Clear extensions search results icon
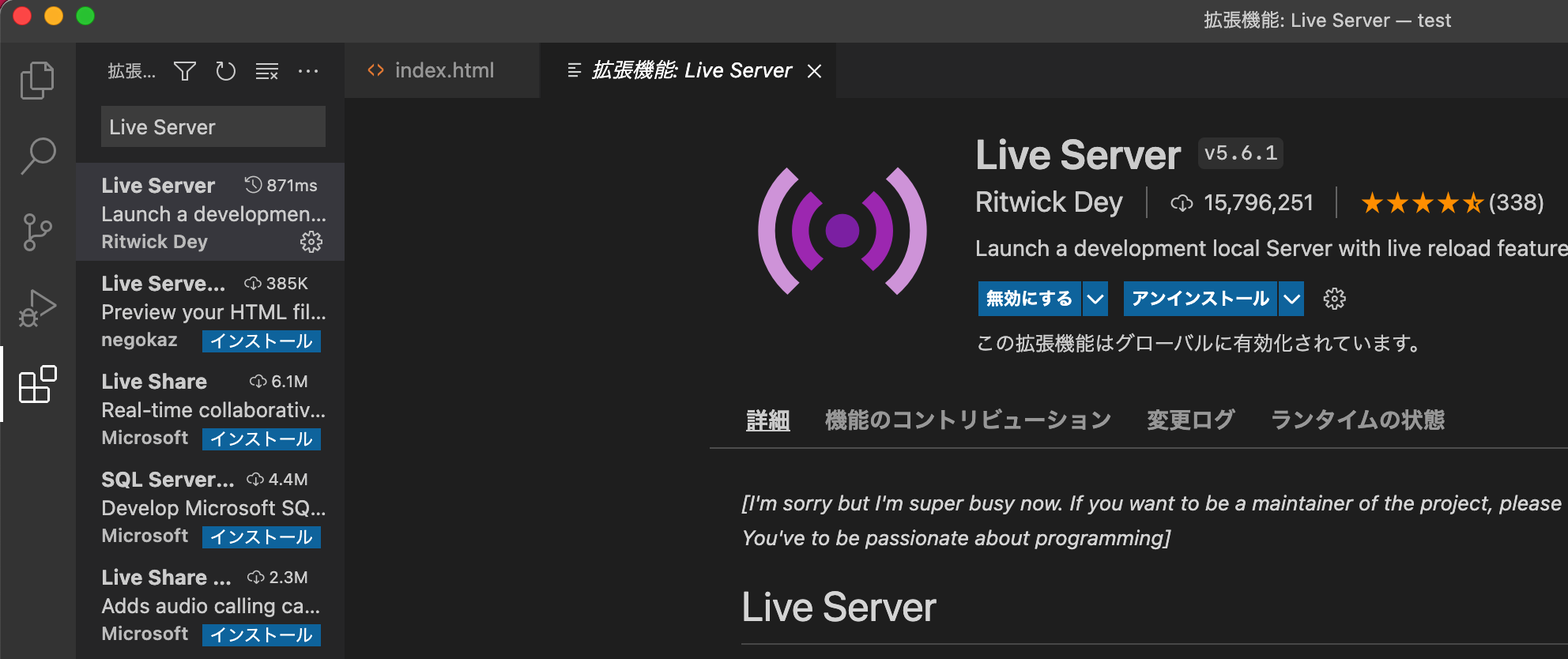This screenshot has width=1568, height=659. click(267, 71)
